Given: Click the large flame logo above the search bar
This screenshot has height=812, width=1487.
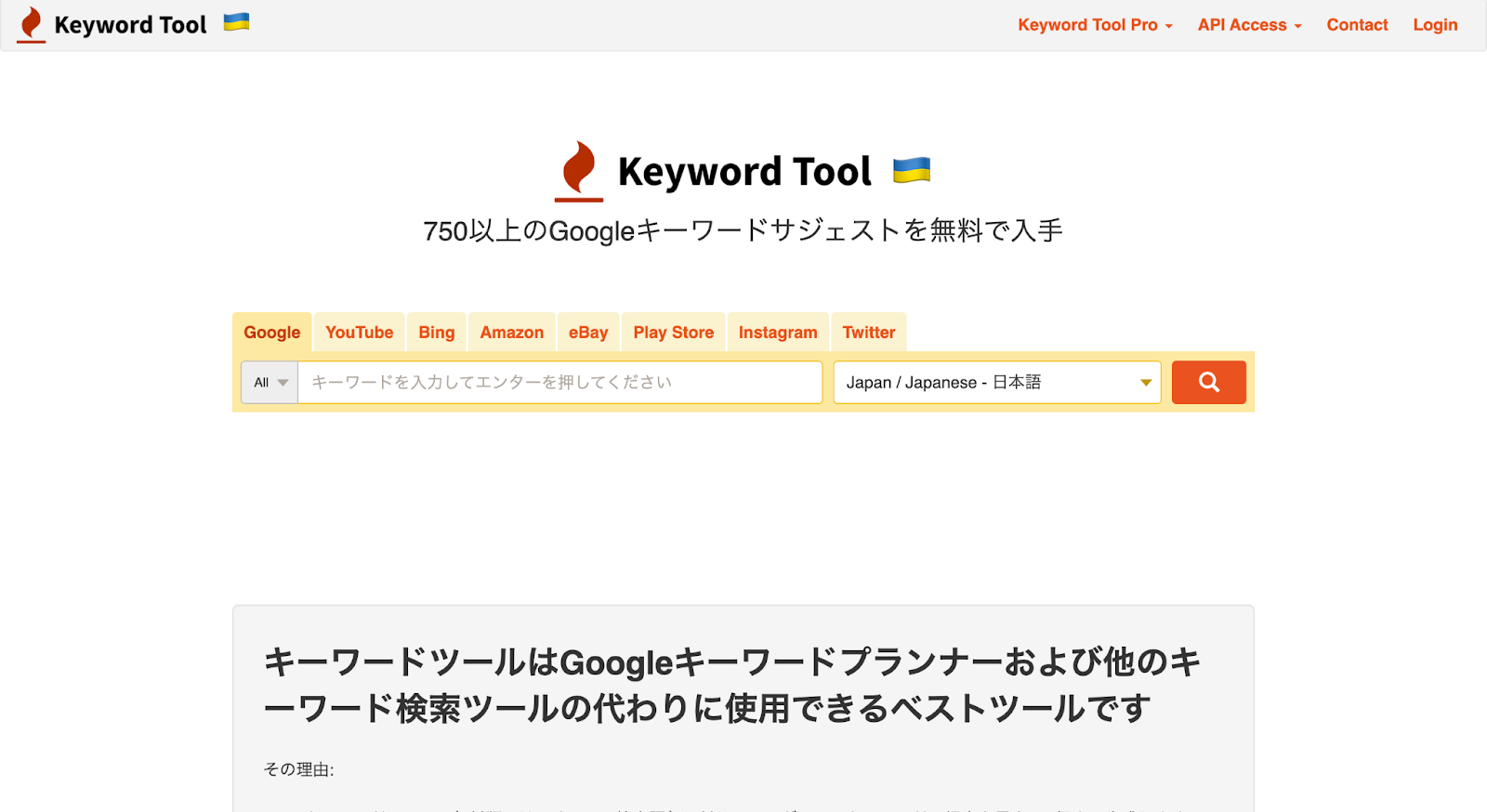Looking at the screenshot, I should point(579,171).
